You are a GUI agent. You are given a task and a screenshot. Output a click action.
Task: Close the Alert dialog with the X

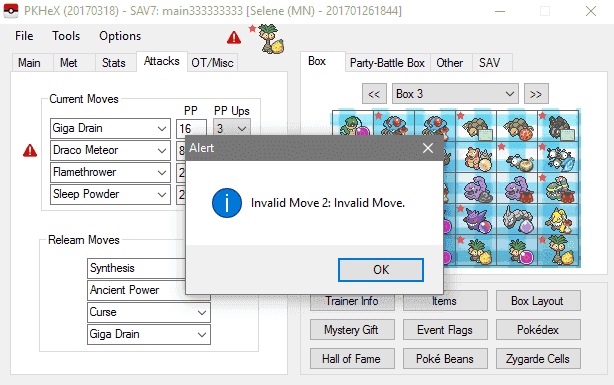pos(428,148)
